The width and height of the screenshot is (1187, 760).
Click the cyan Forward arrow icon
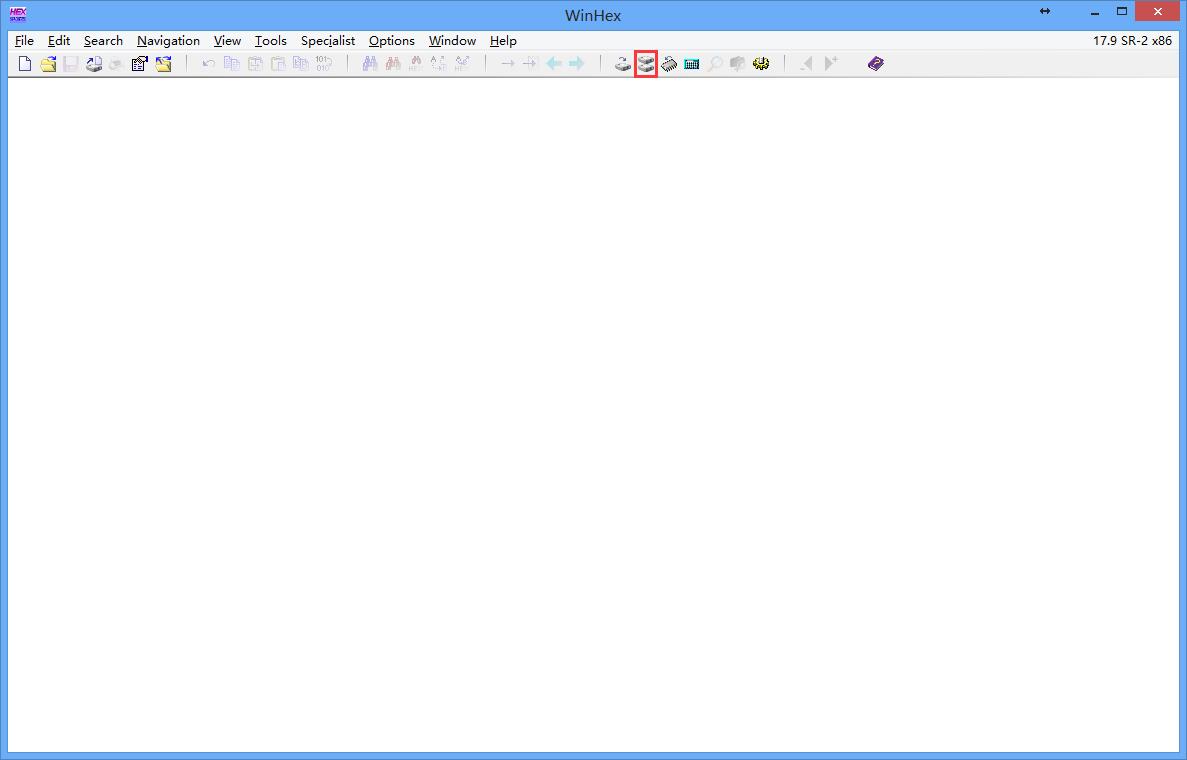tap(577, 64)
